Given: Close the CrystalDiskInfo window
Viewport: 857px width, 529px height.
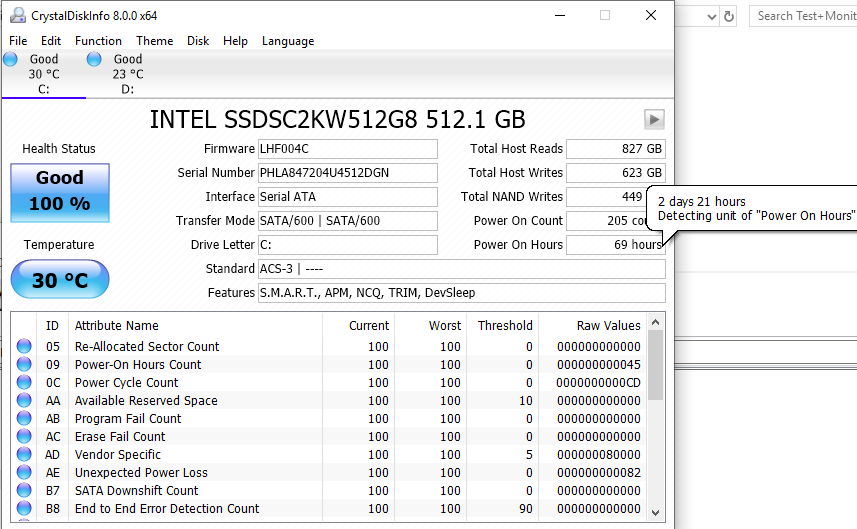Looking at the screenshot, I should pos(650,15).
